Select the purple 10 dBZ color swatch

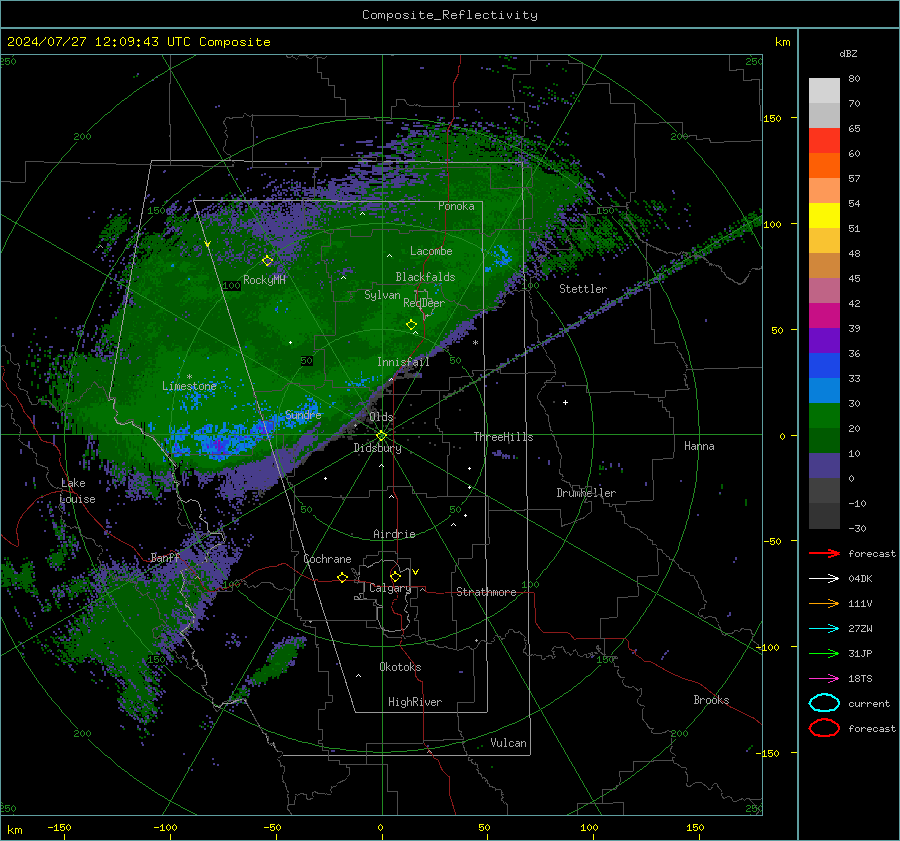pos(824,465)
